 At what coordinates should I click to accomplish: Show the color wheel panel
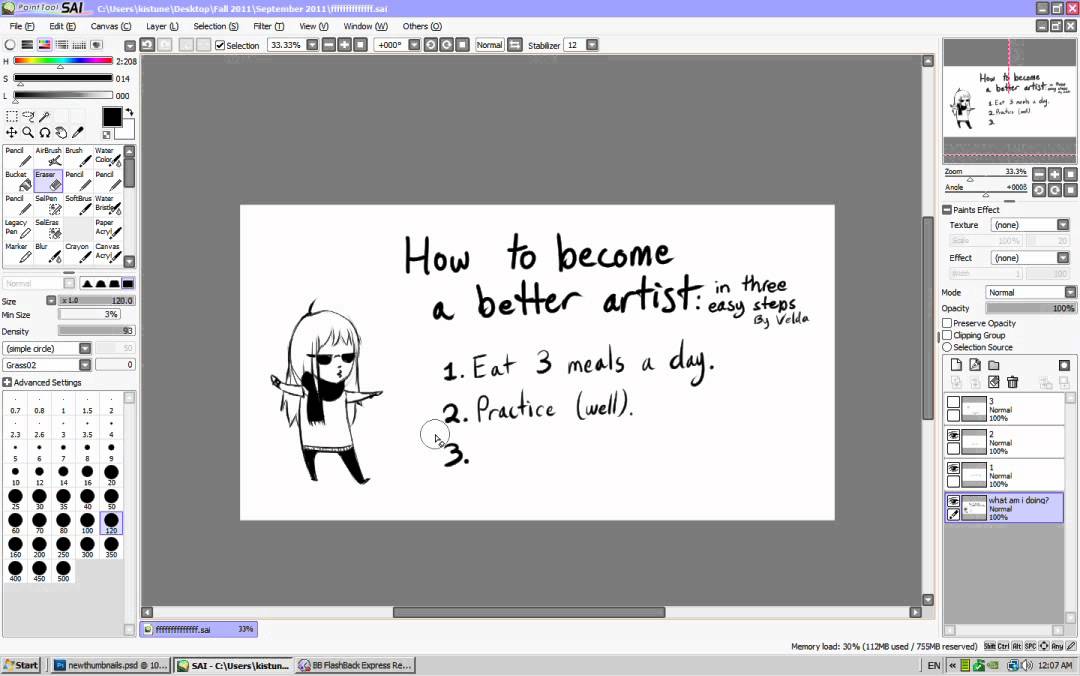click(x=10, y=45)
